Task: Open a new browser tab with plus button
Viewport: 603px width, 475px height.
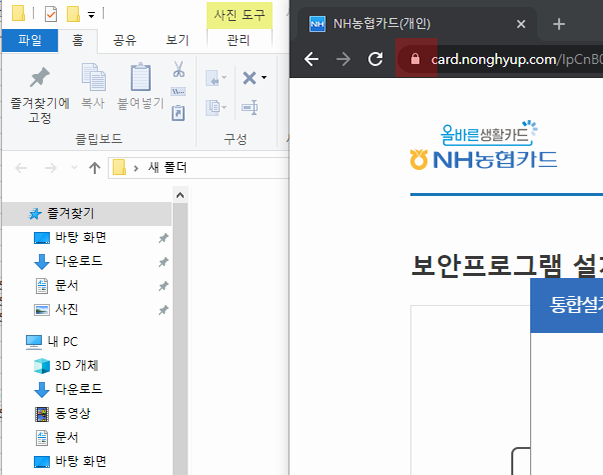Action: [558, 24]
